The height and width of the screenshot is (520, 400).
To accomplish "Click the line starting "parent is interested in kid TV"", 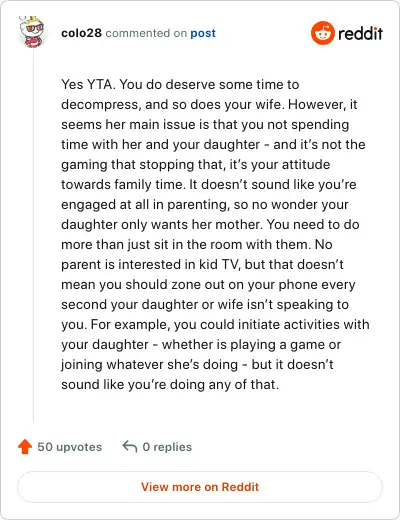I will pos(202,264).
